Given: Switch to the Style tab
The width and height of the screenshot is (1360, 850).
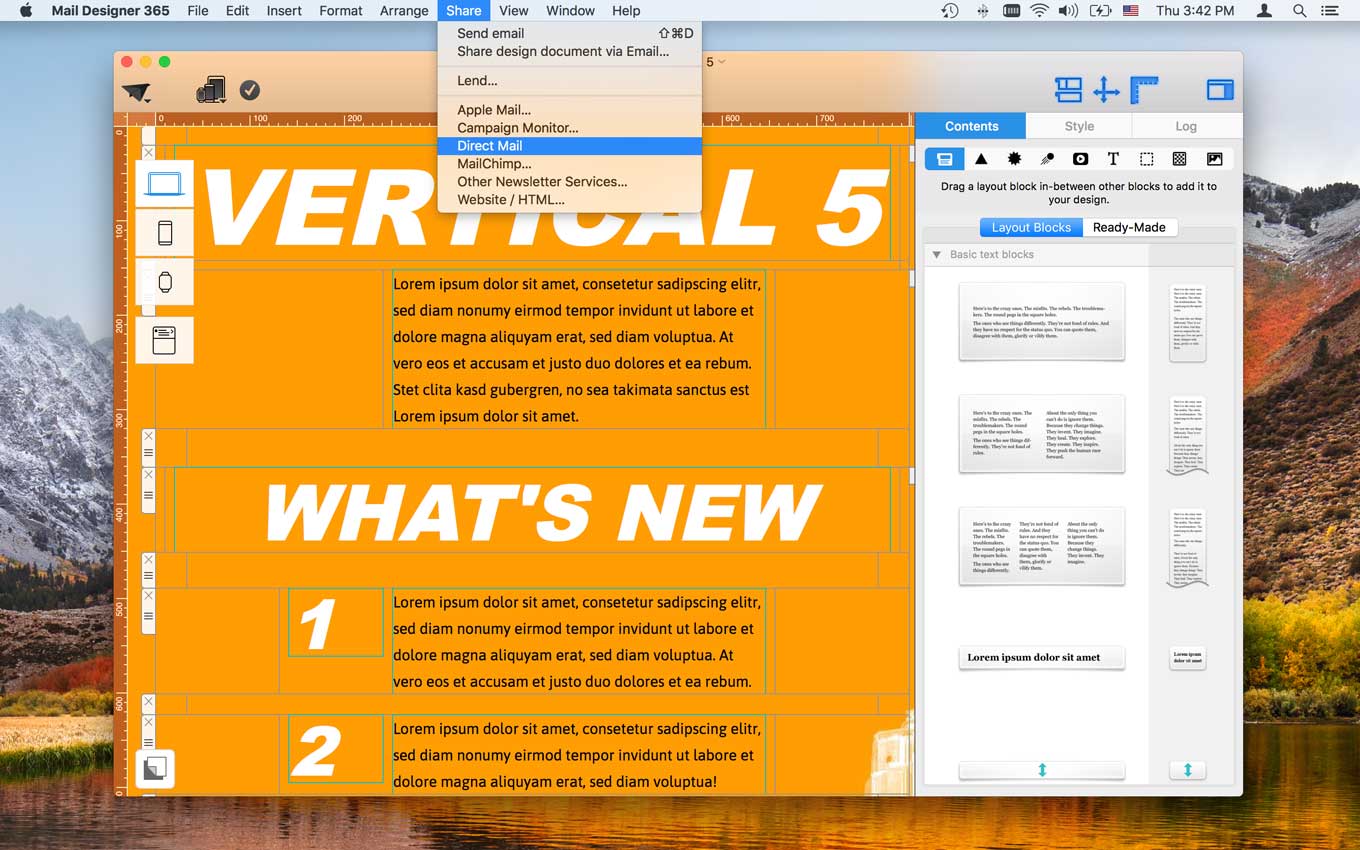Looking at the screenshot, I should pos(1079,126).
